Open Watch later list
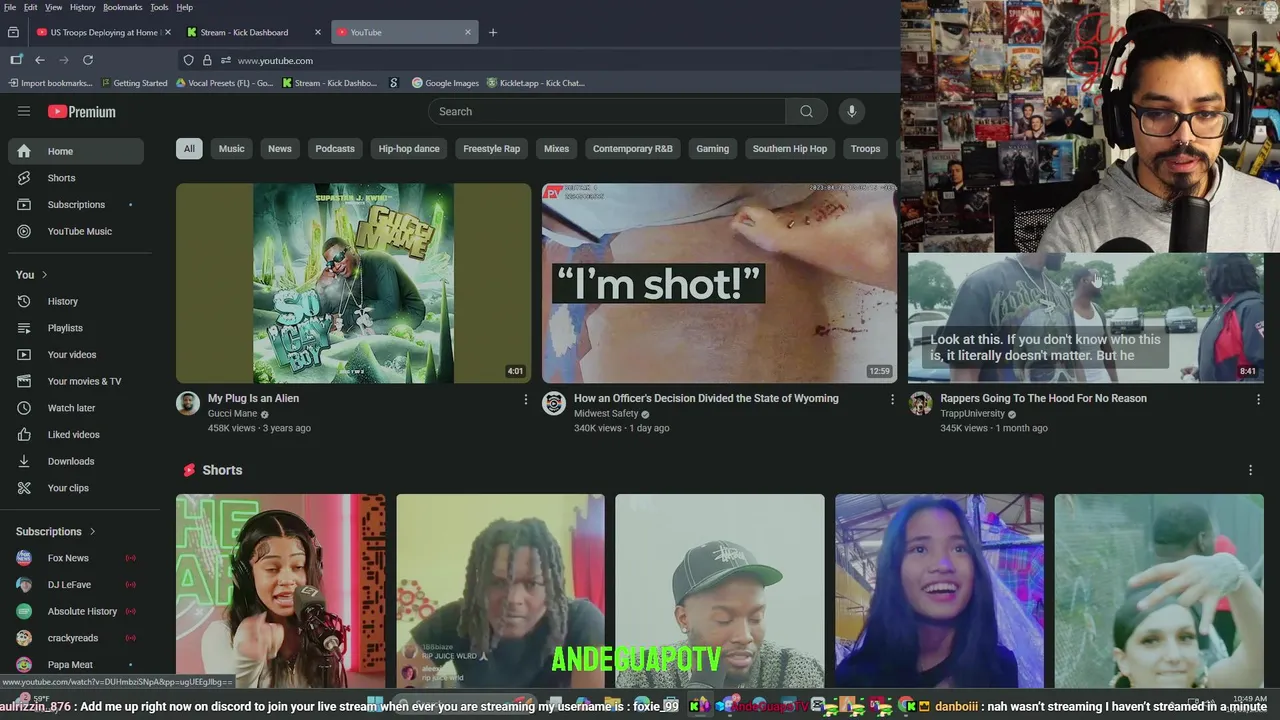 [76, 408]
